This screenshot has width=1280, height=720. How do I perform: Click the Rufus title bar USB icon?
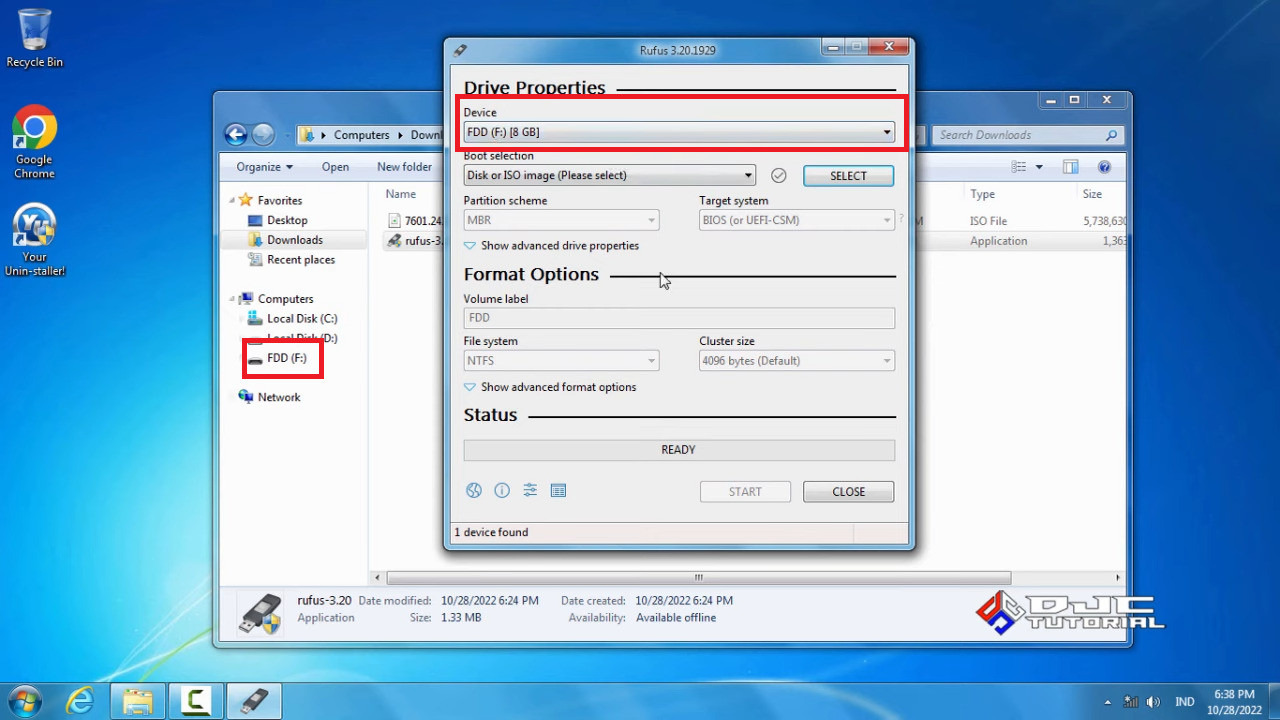[x=460, y=50]
